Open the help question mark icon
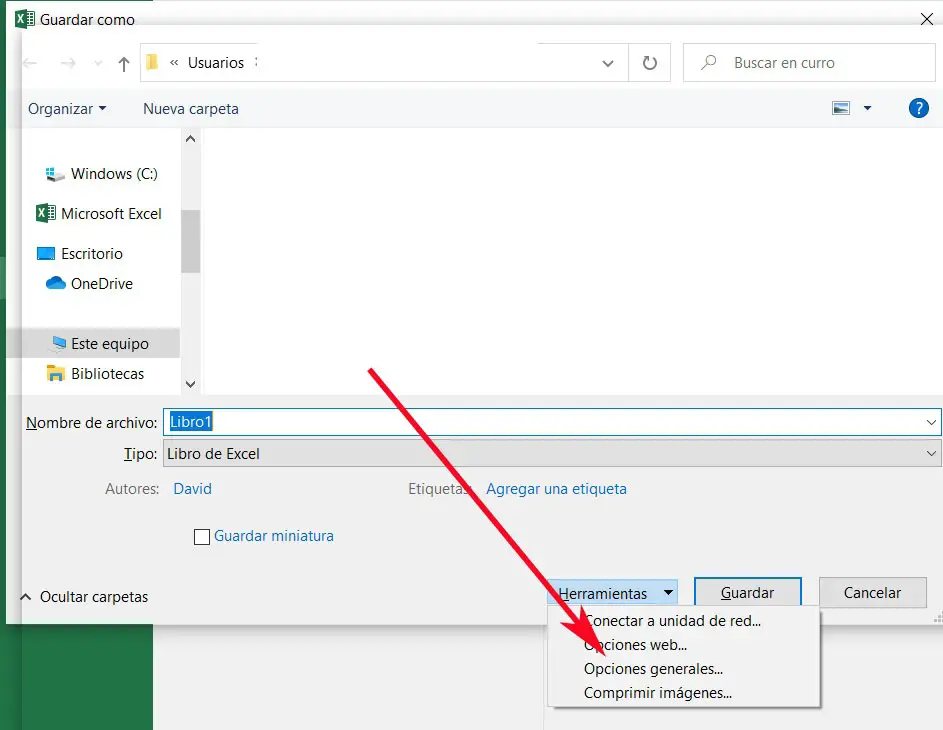 918,108
